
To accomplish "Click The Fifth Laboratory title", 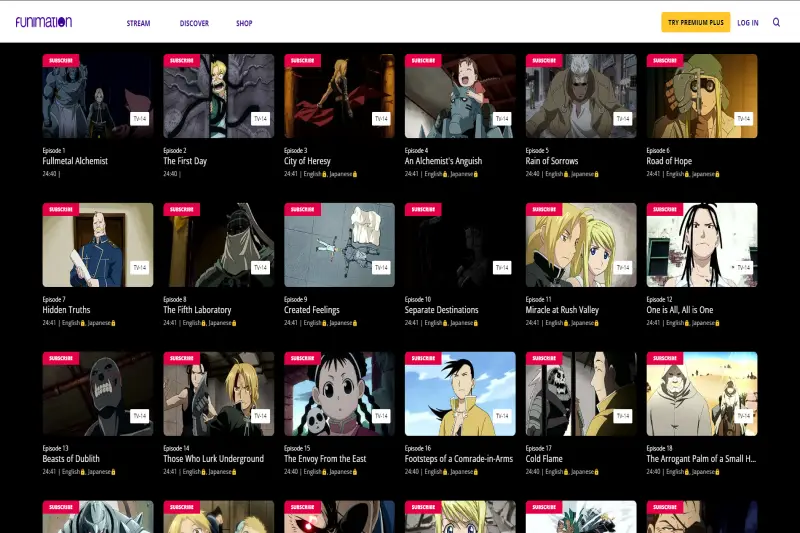I will tap(197, 310).
